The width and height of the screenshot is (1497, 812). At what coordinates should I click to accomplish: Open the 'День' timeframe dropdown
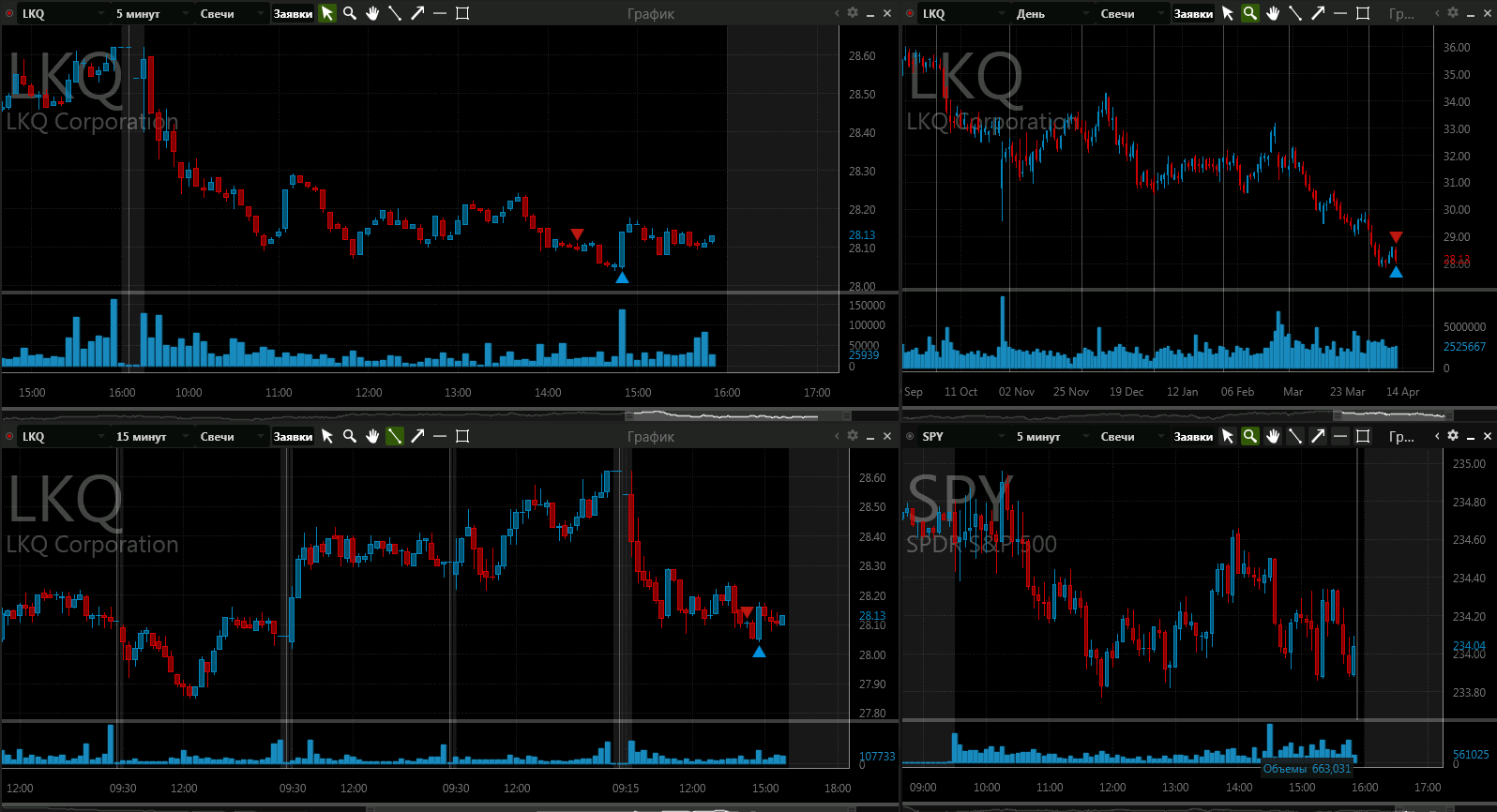[x=1052, y=14]
